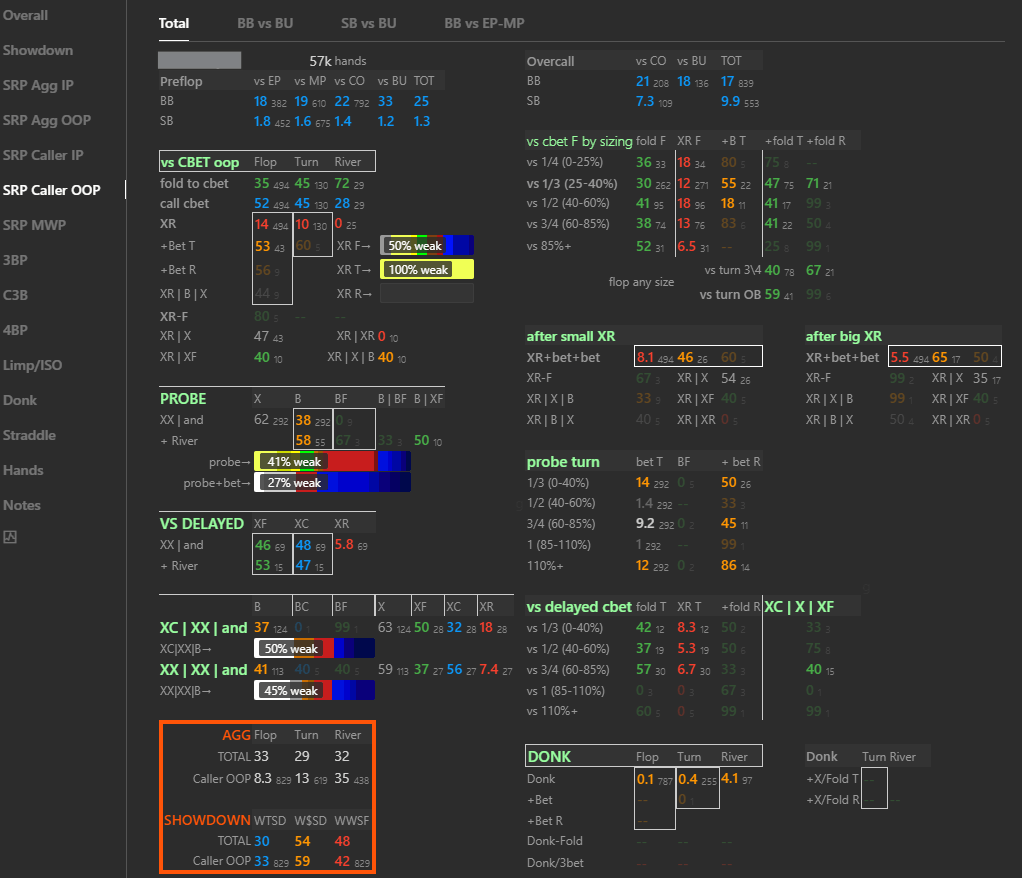Select SRP Caller OOP sidebar item
This screenshot has width=1022, height=878.
51,190
